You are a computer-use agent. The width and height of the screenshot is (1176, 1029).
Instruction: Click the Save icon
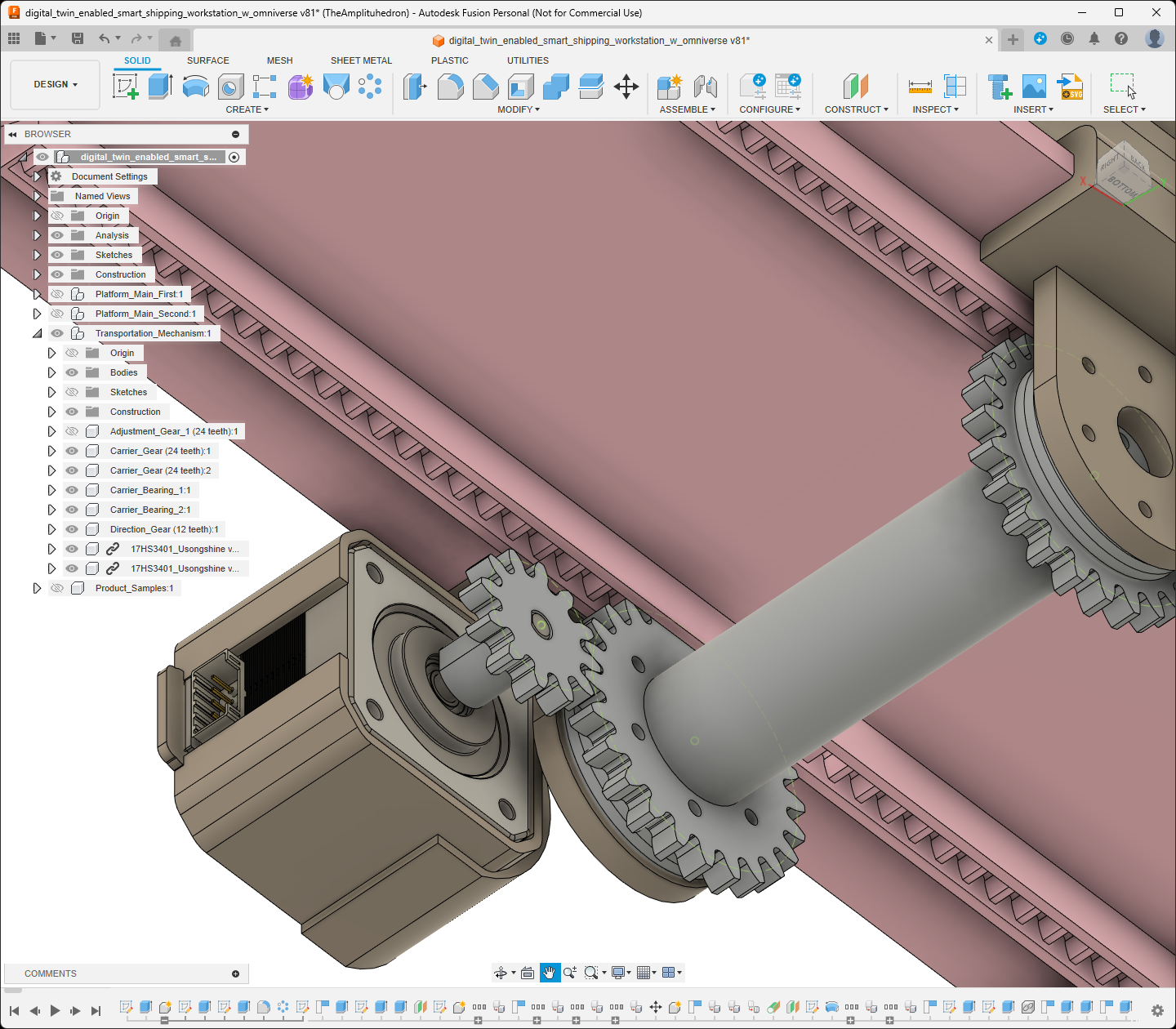pos(78,38)
